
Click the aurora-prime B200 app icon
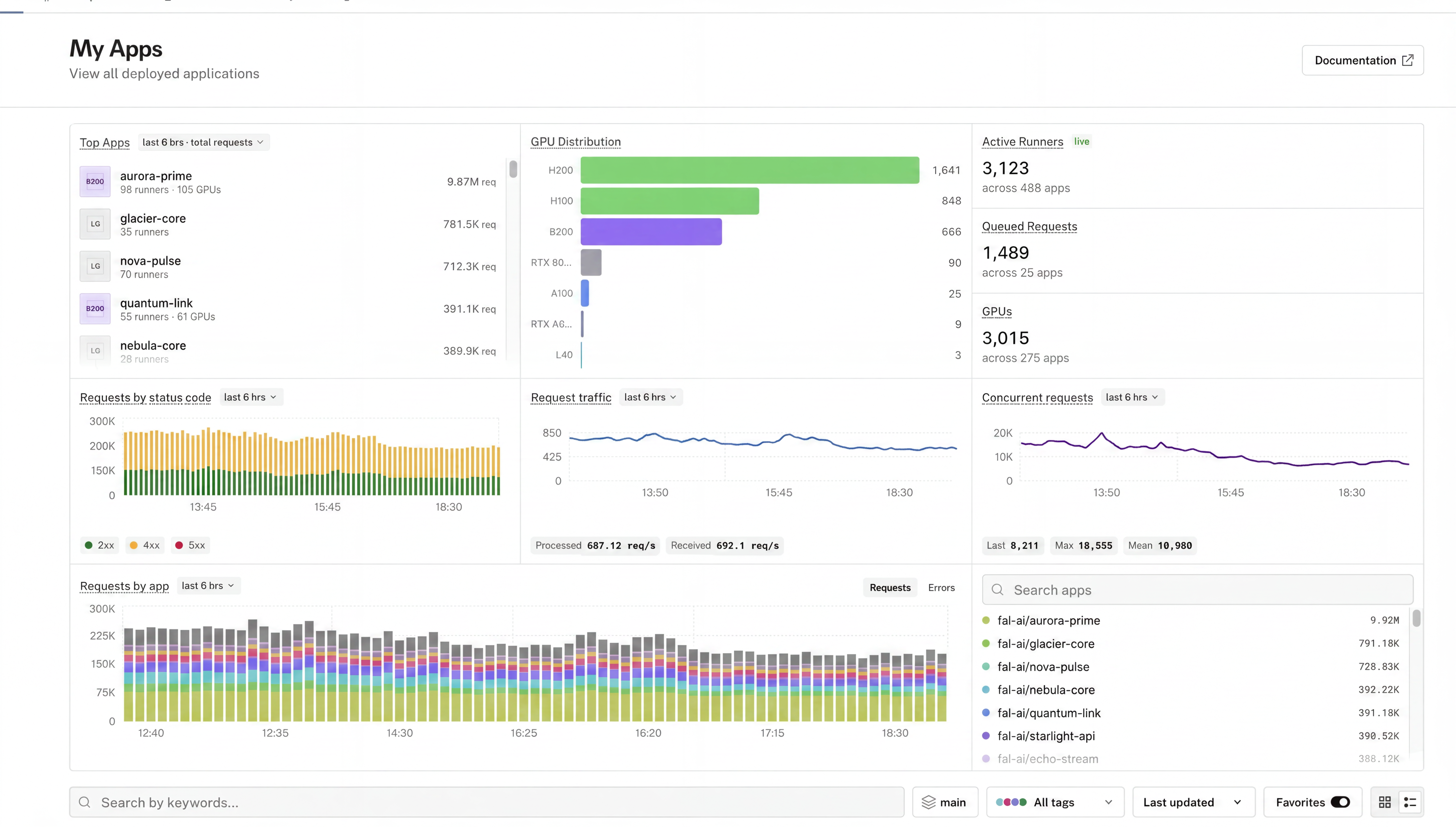point(95,182)
